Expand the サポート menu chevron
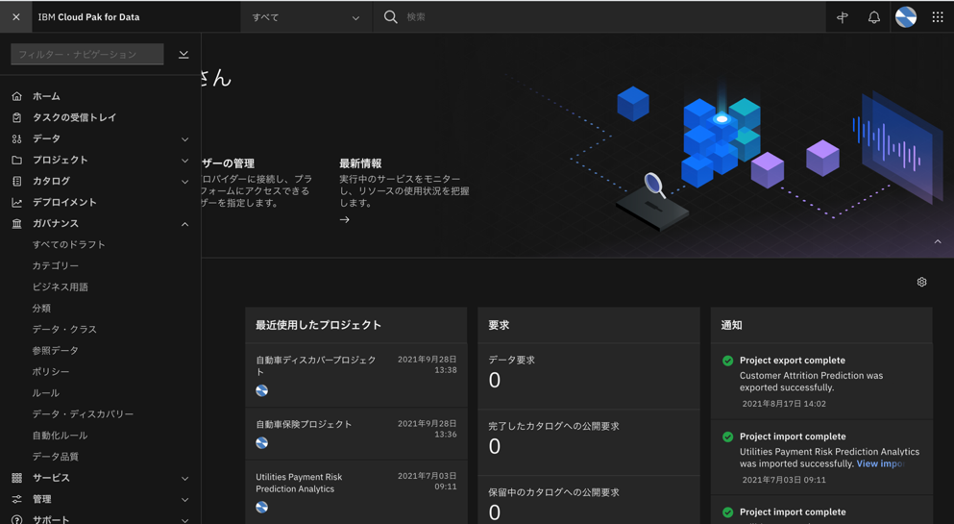 tap(185, 520)
